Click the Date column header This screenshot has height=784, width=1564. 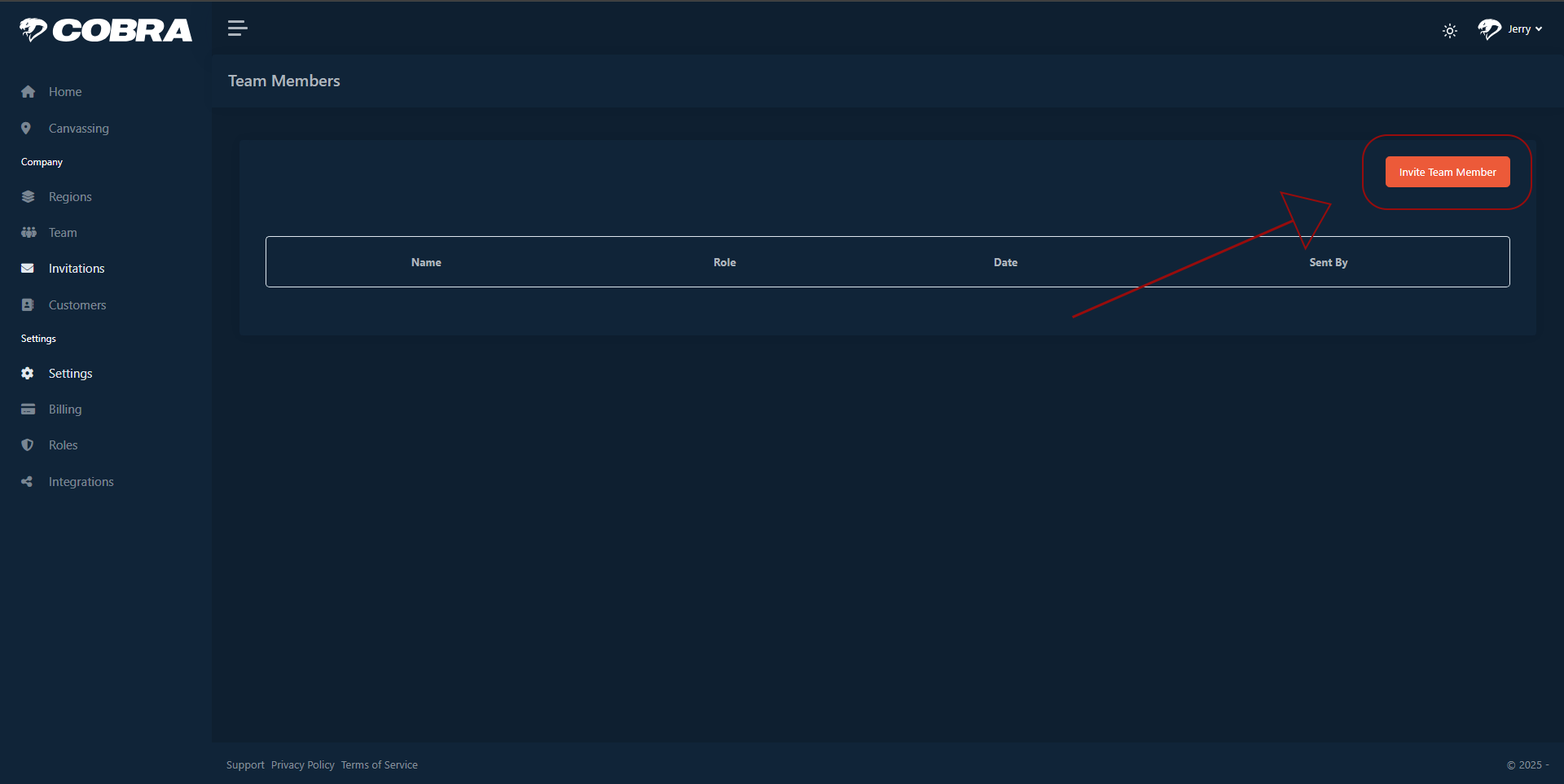(1005, 262)
